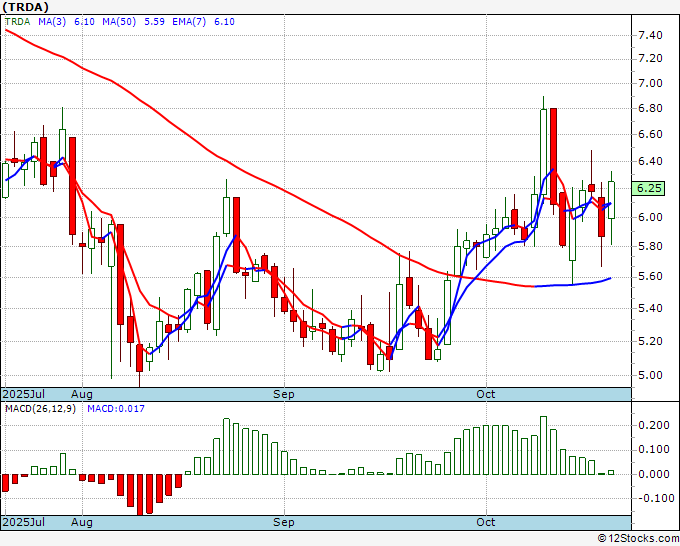Viewport: 680px width, 546px height.
Task: Click the green 6.25 current price tag
Action: pyautogui.click(x=648, y=189)
